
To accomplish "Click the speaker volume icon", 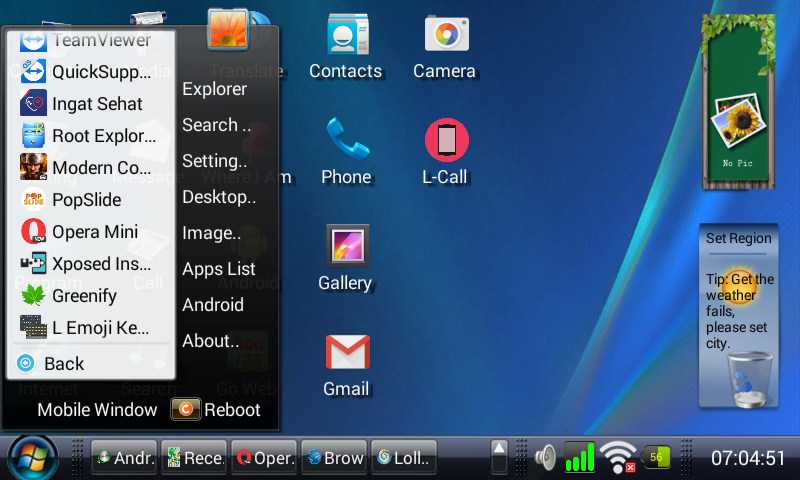I will (x=545, y=457).
